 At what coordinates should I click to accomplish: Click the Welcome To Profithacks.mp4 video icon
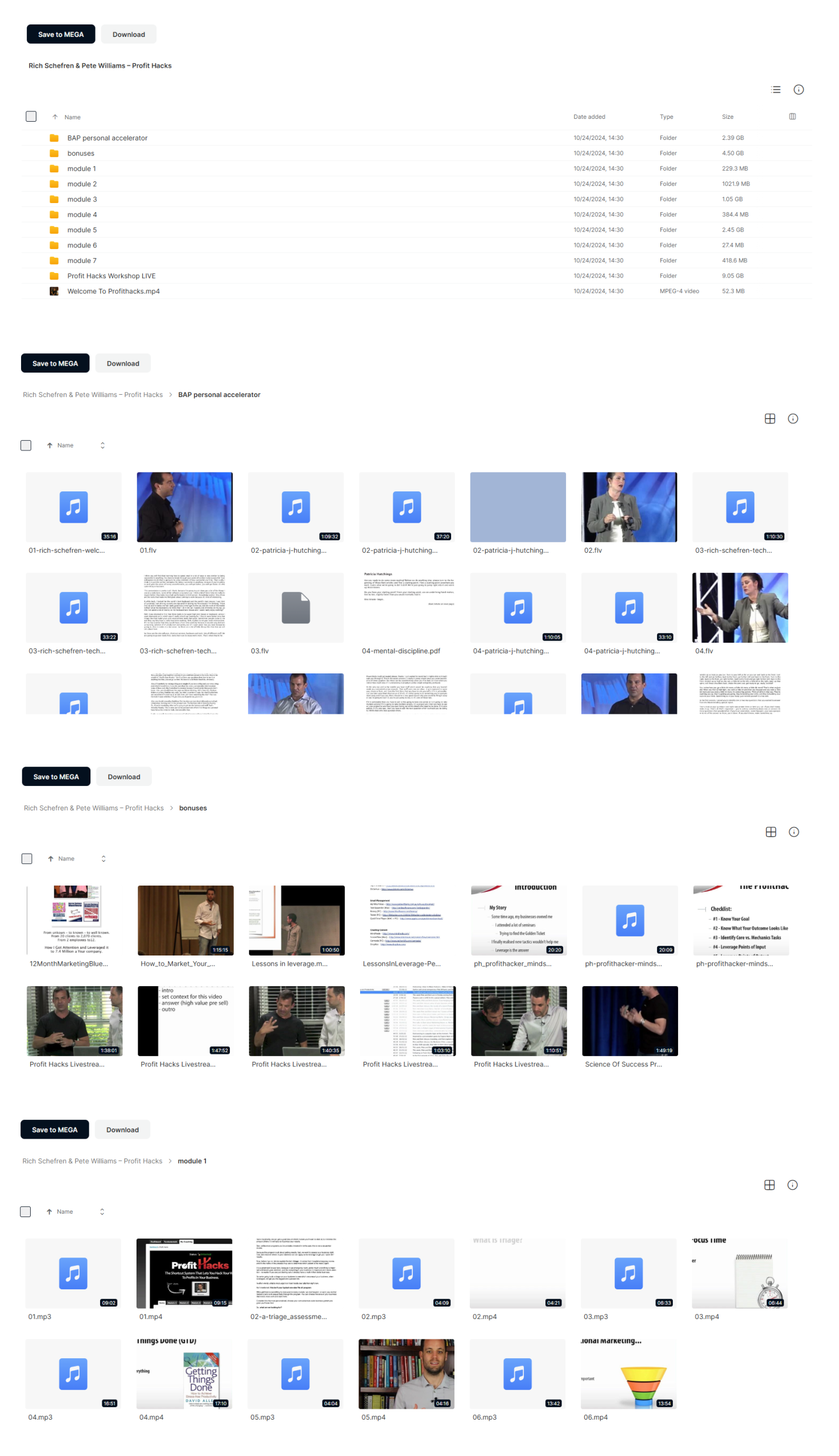click(54, 291)
